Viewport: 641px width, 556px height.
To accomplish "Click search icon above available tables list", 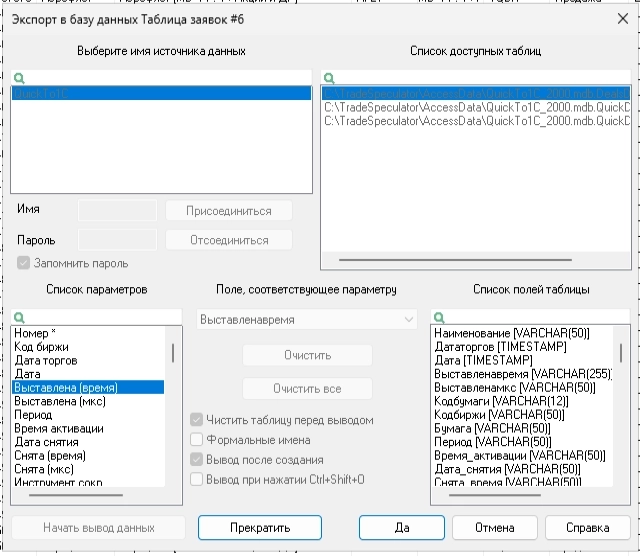I will (x=328, y=77).
